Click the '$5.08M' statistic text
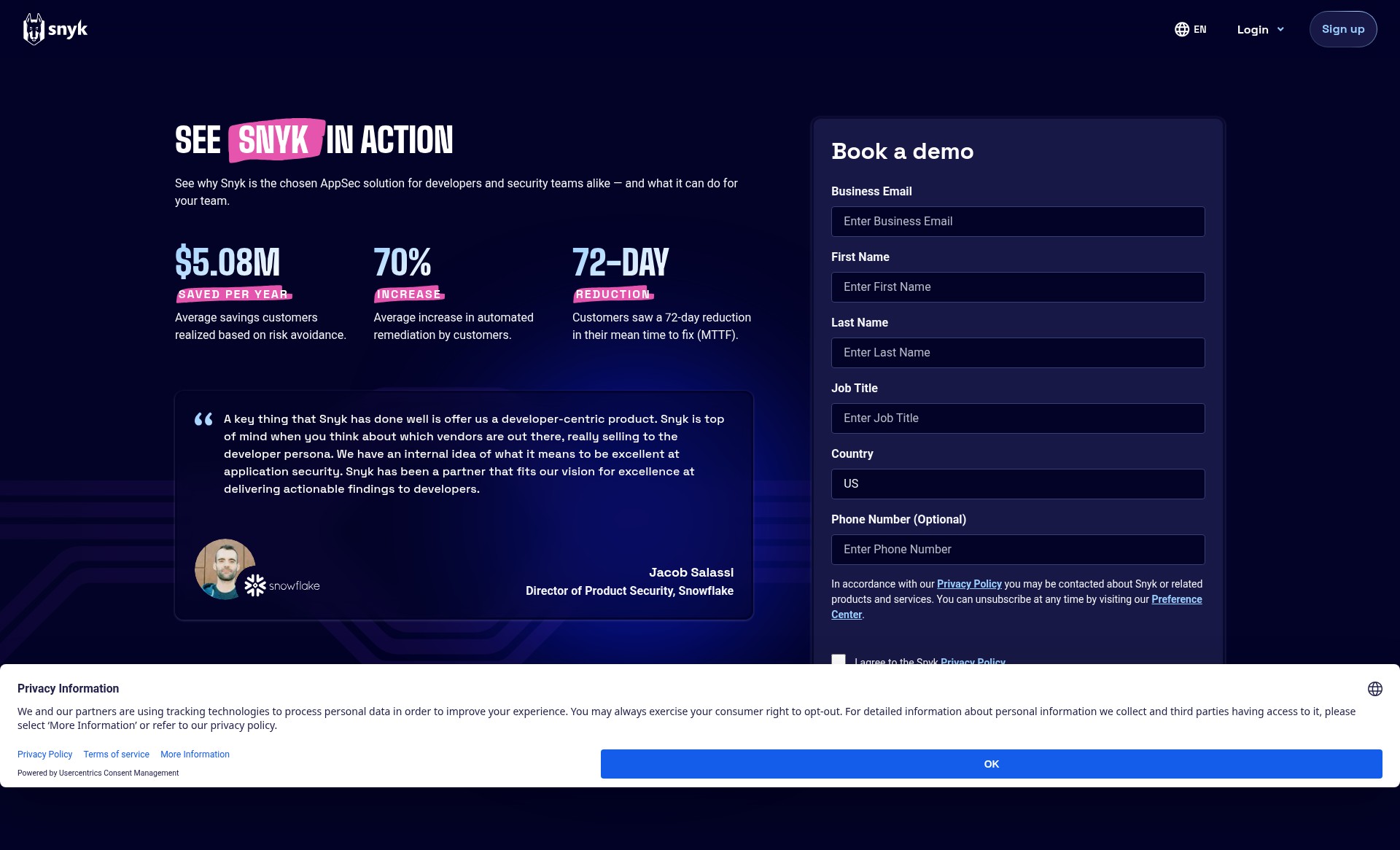The image size is (1400, 850). (227, 262)
